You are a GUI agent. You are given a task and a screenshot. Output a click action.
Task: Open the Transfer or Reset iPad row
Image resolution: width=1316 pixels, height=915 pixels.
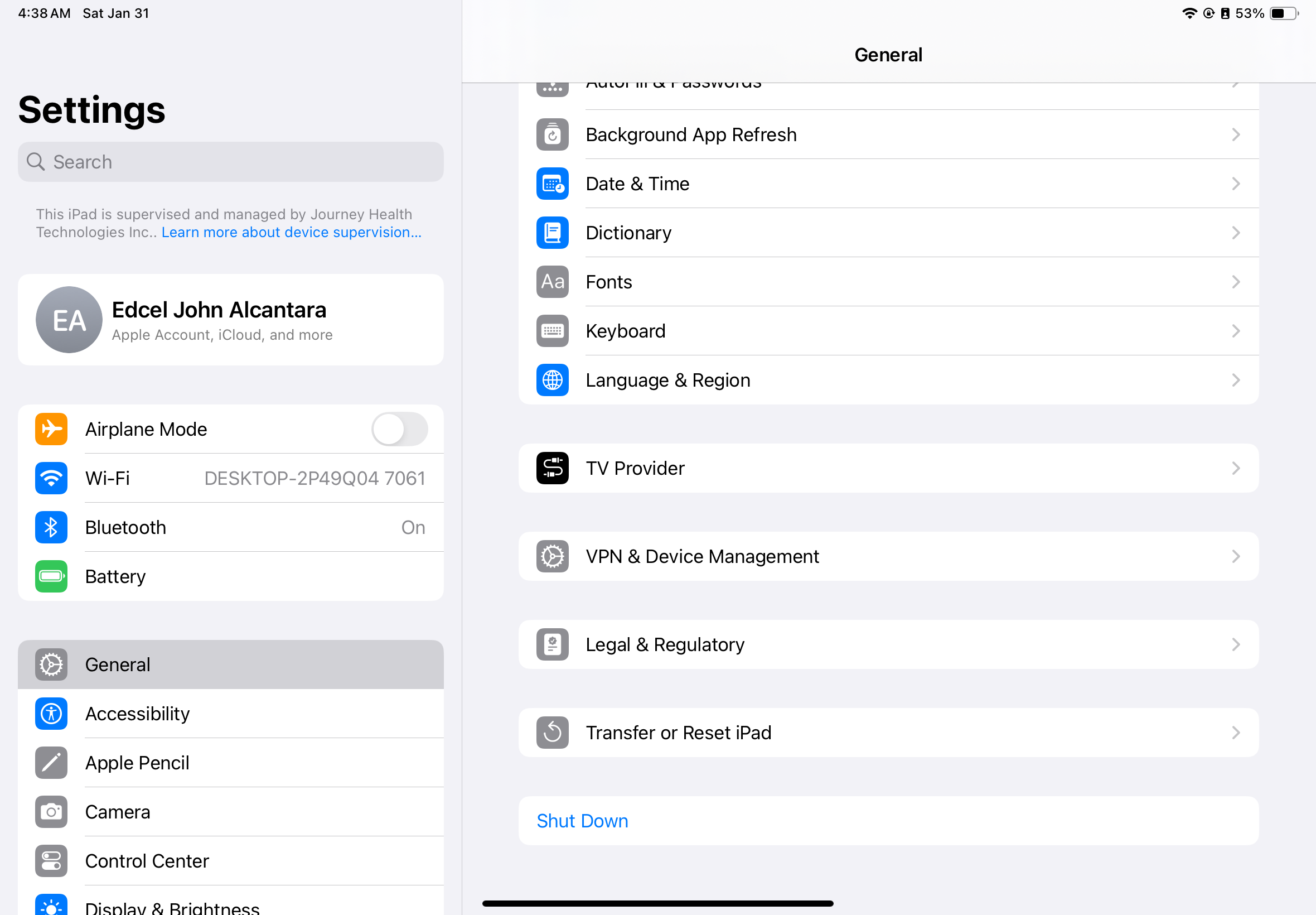pyautogui.click(x=889, y=733)
